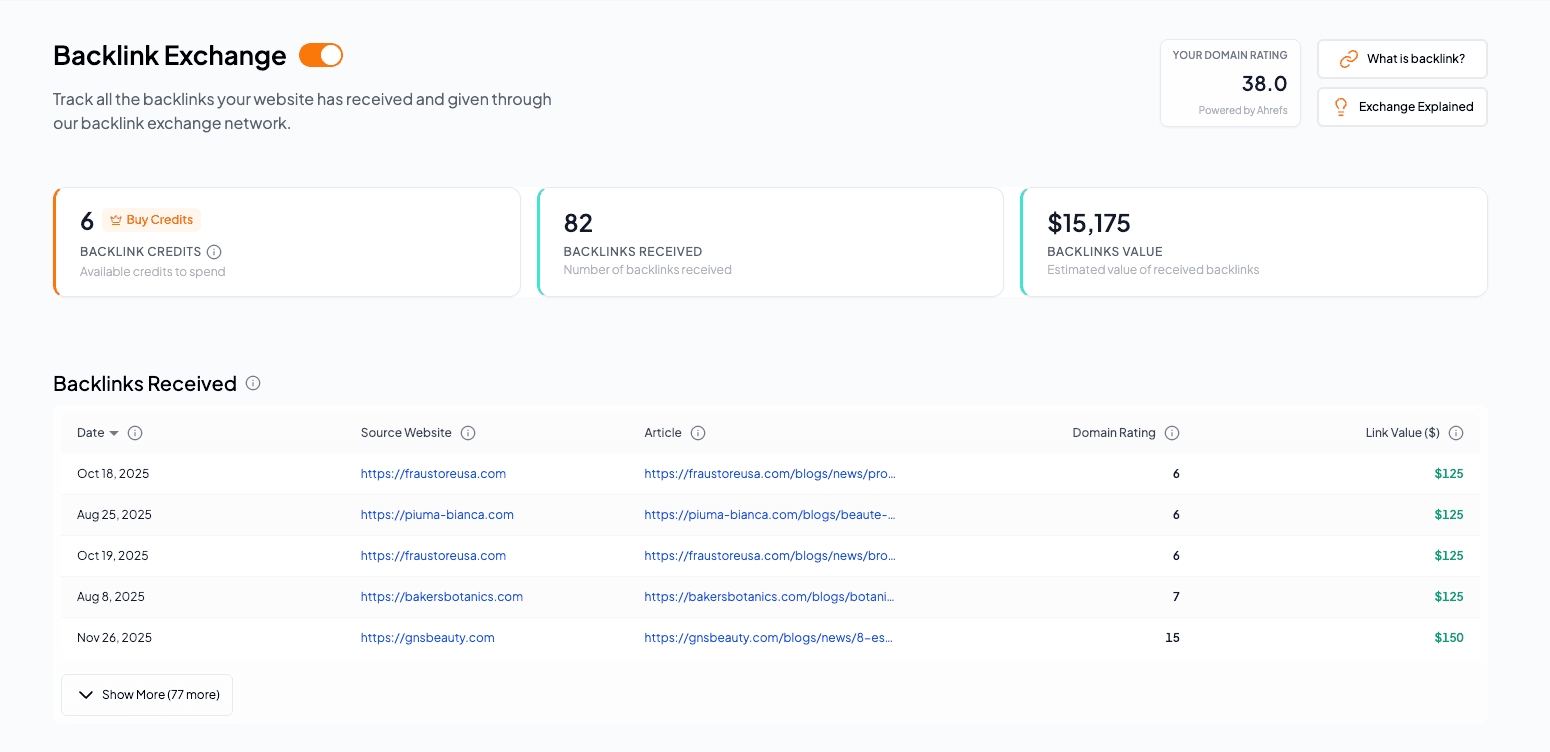Expand Show More to reveal 77 more backlinks

[146, 694]
